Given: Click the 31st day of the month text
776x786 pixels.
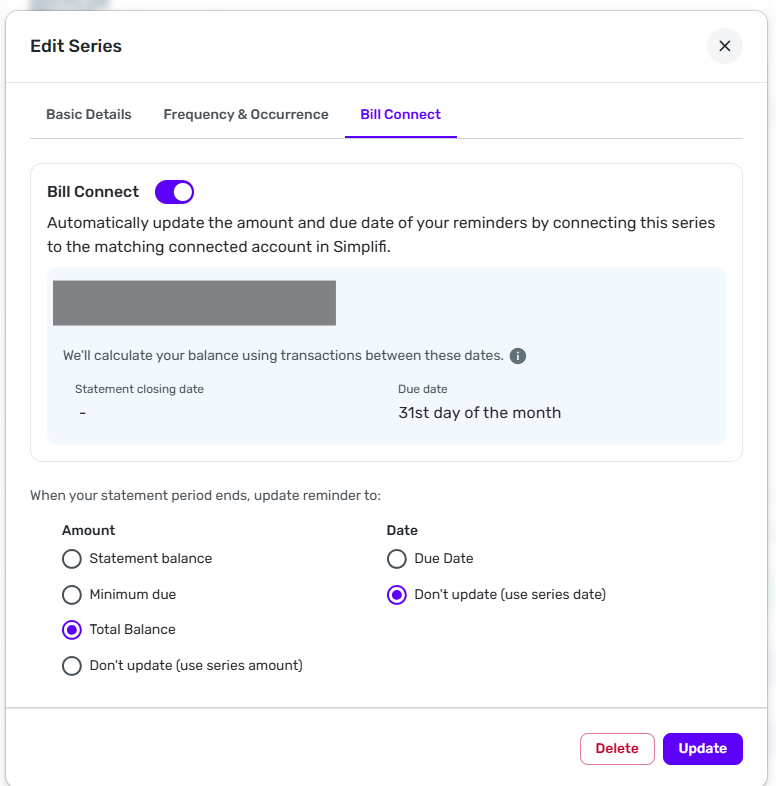Looking at the screenshot, I should 479,413.
